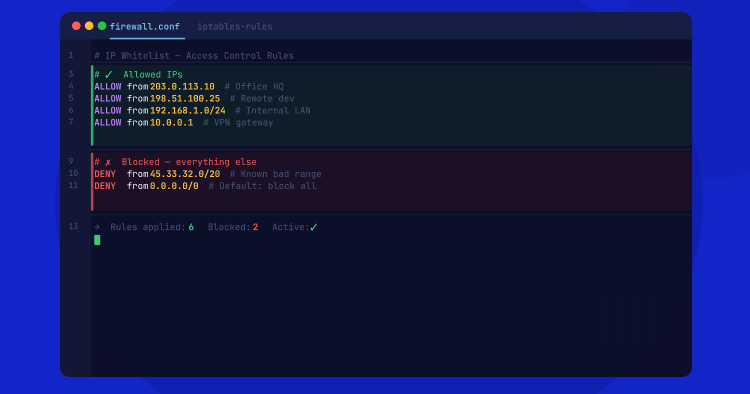
Task: Click the '# Remote dev' comment
Action: coord(262,98)
